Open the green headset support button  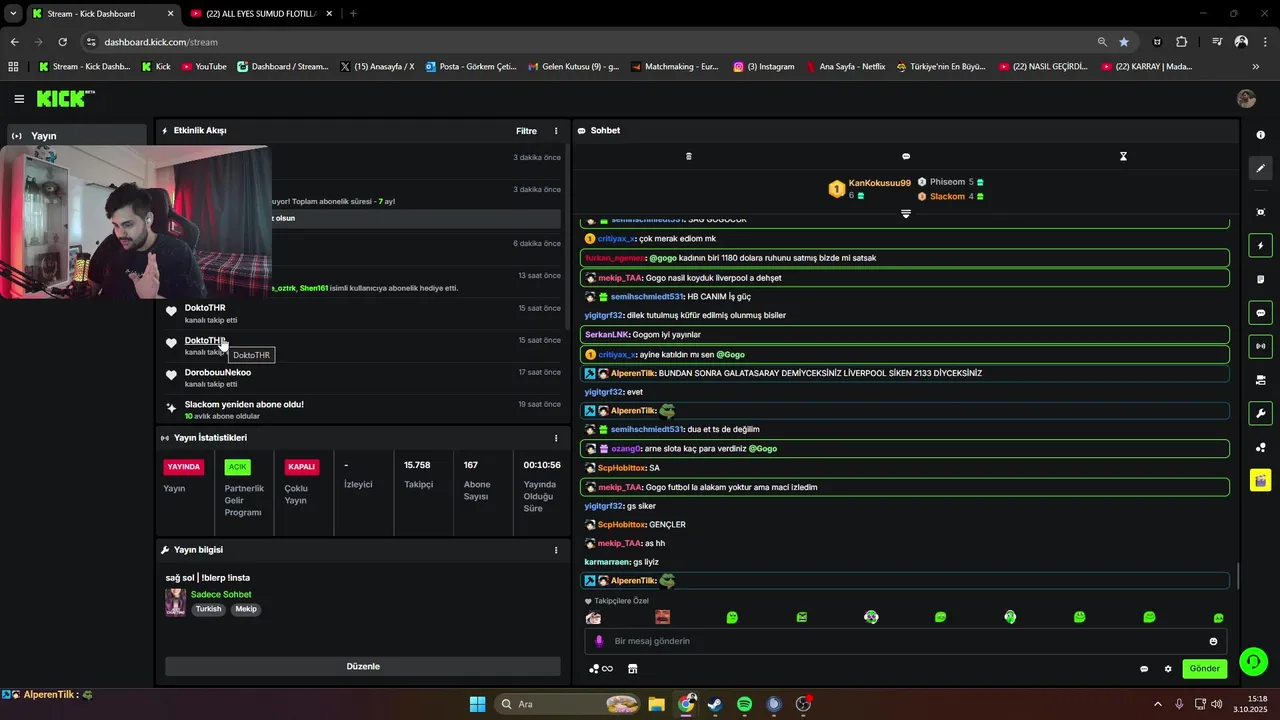coord(1253,662)
